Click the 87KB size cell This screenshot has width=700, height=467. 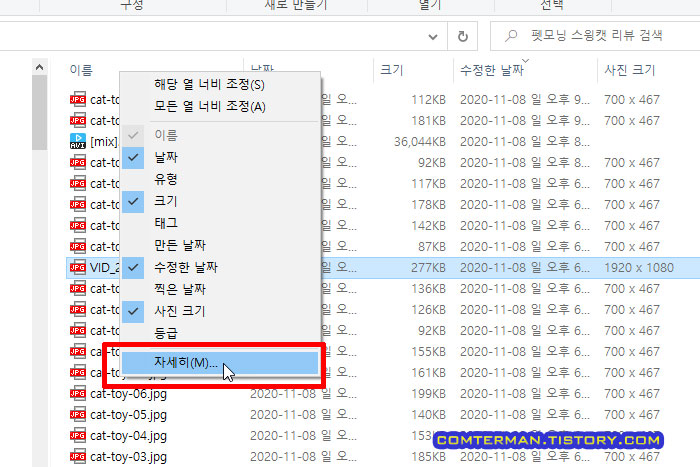point(432,246)
